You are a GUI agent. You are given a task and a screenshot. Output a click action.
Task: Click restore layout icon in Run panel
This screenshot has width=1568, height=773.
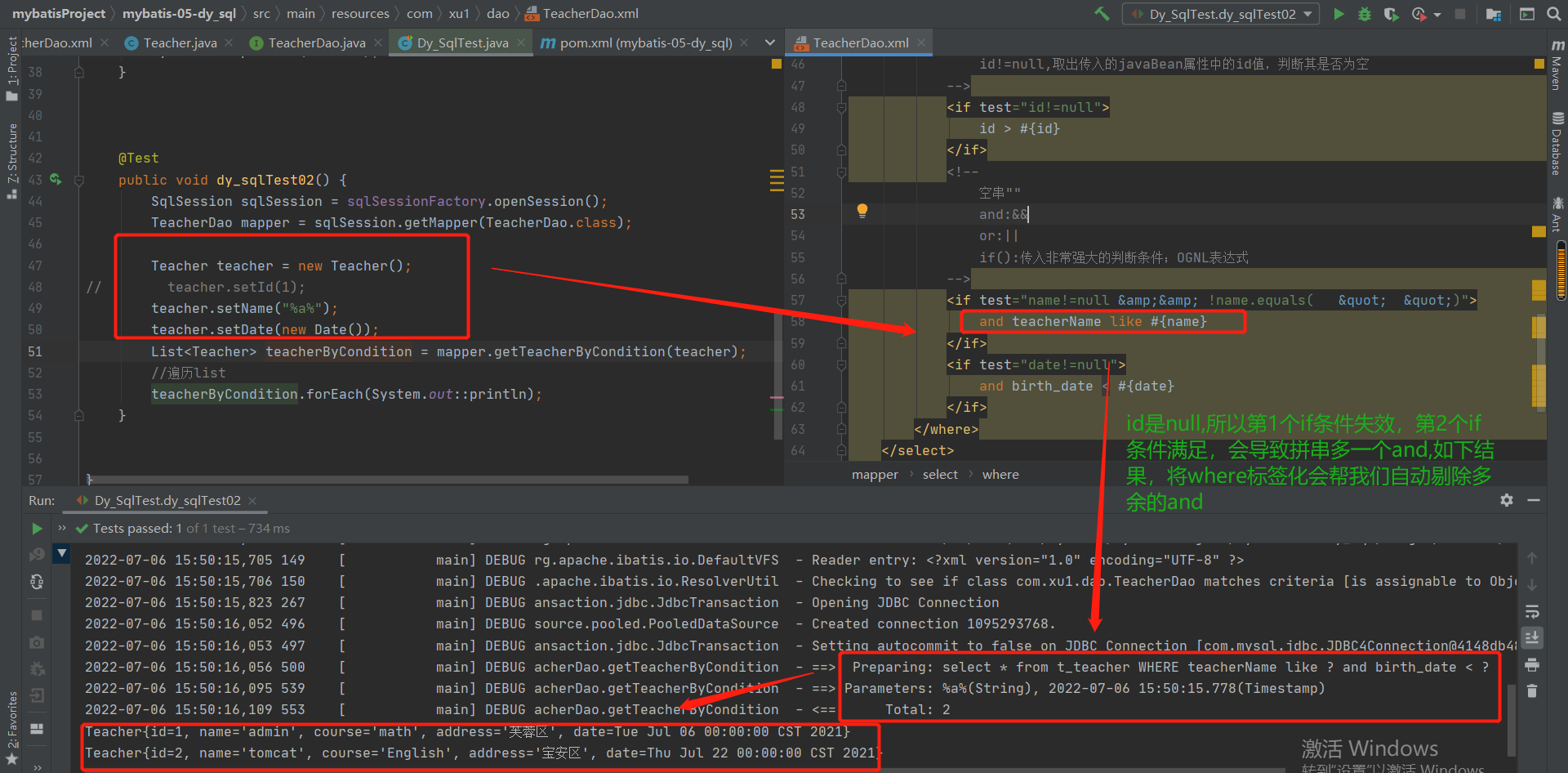pyautogui.click(x=37, y=728)
